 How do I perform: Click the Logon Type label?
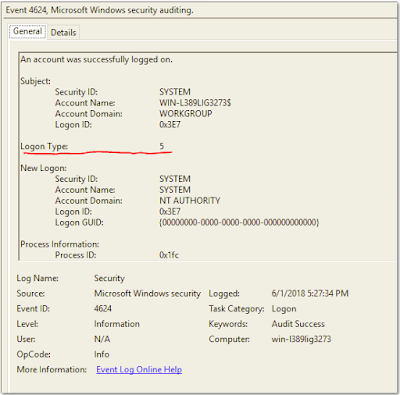(44, 146)
